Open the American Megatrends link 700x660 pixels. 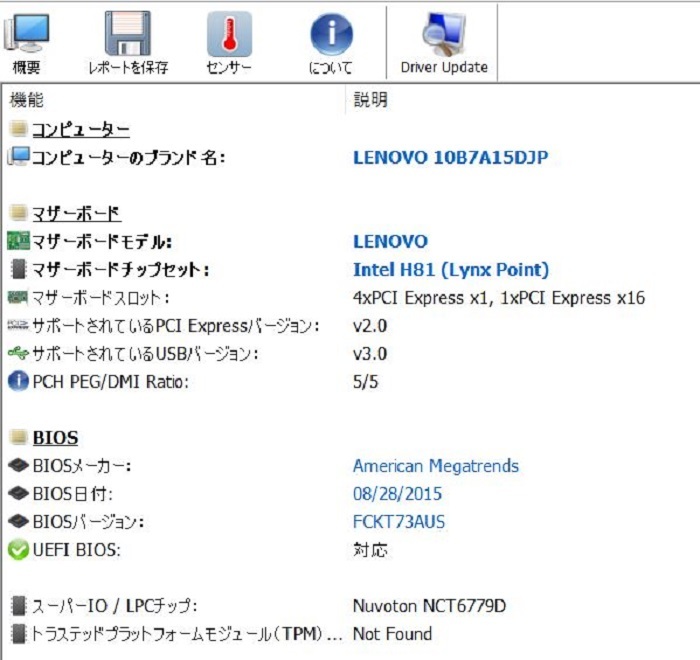tap(436, 466)
